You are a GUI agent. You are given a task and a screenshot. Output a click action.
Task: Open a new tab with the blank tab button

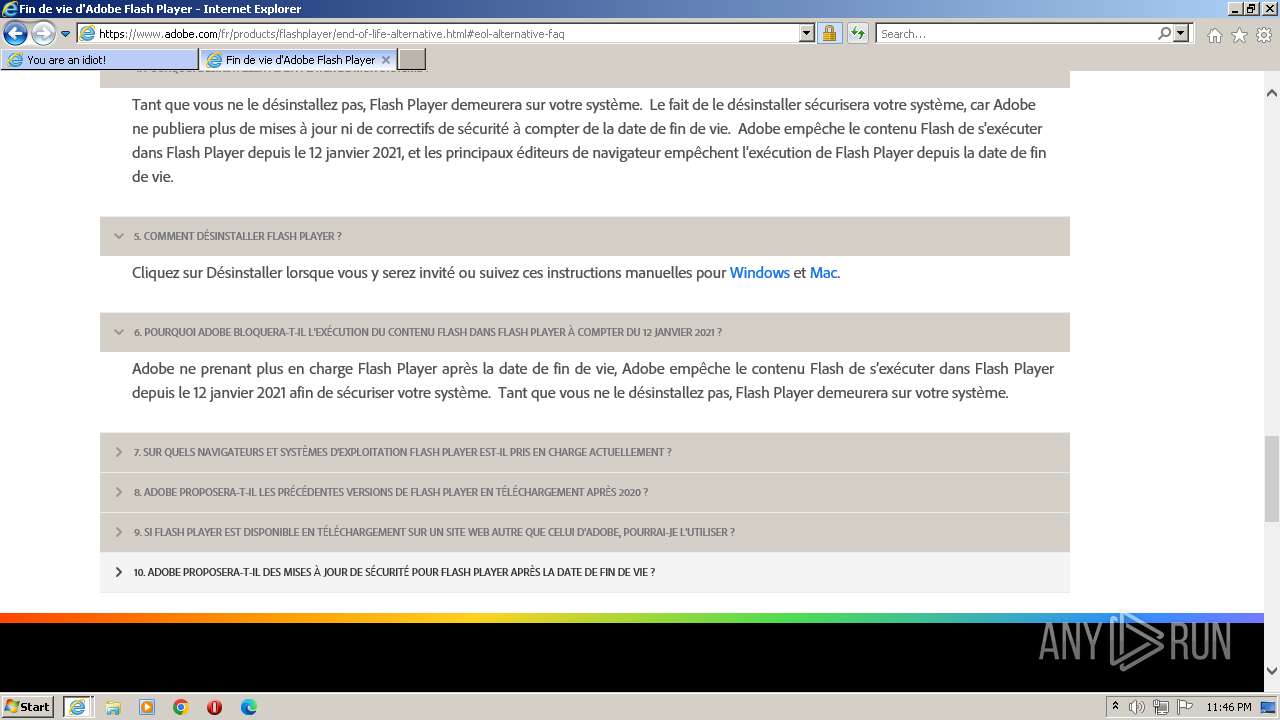click(412, 60)
